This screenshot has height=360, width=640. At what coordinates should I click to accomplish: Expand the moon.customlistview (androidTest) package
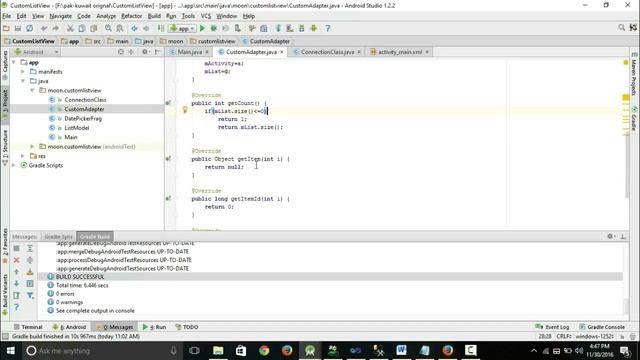pyautogui.click(x=32, y=146)
